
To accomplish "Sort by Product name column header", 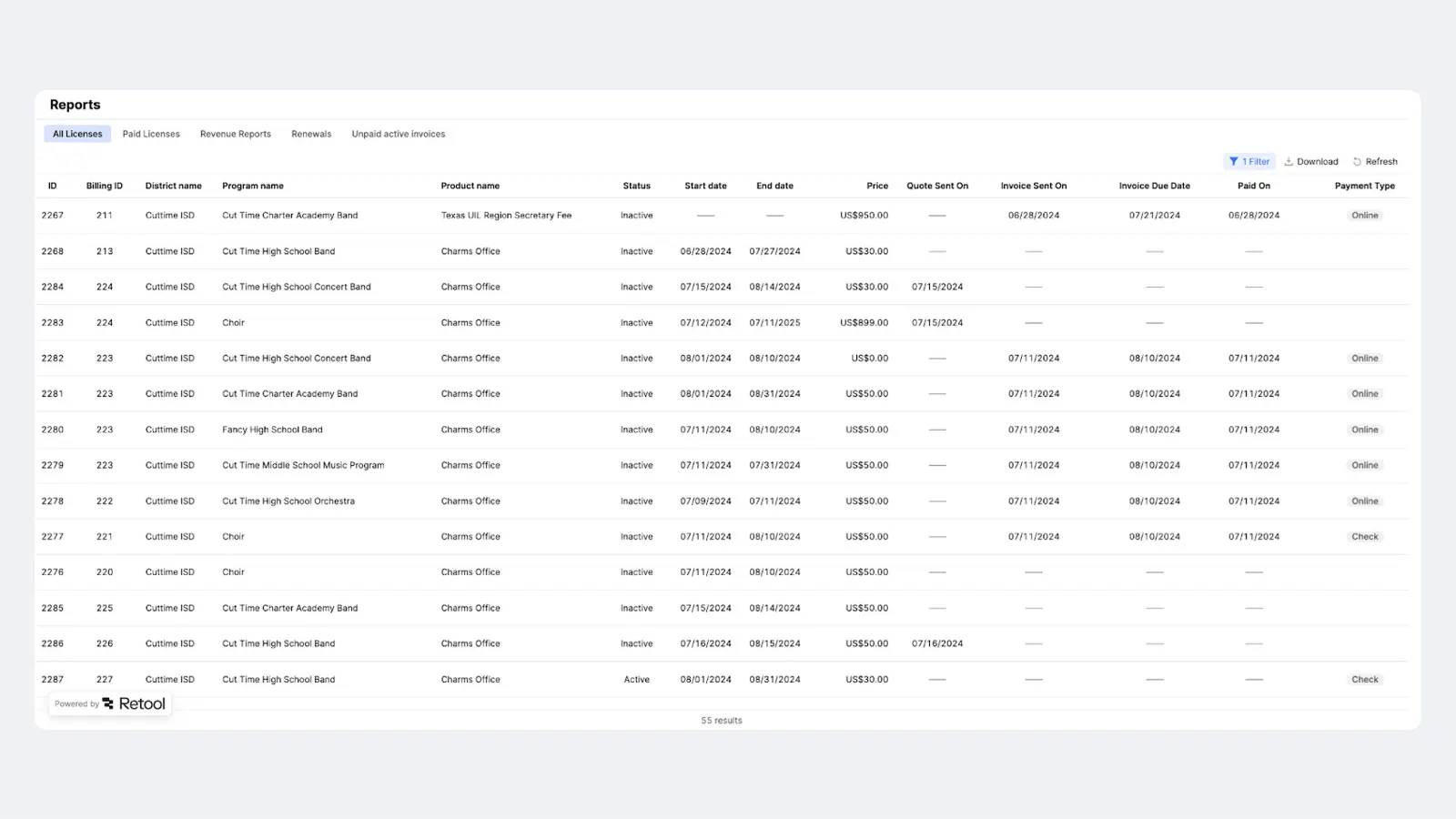I will [x=470, y=186].
